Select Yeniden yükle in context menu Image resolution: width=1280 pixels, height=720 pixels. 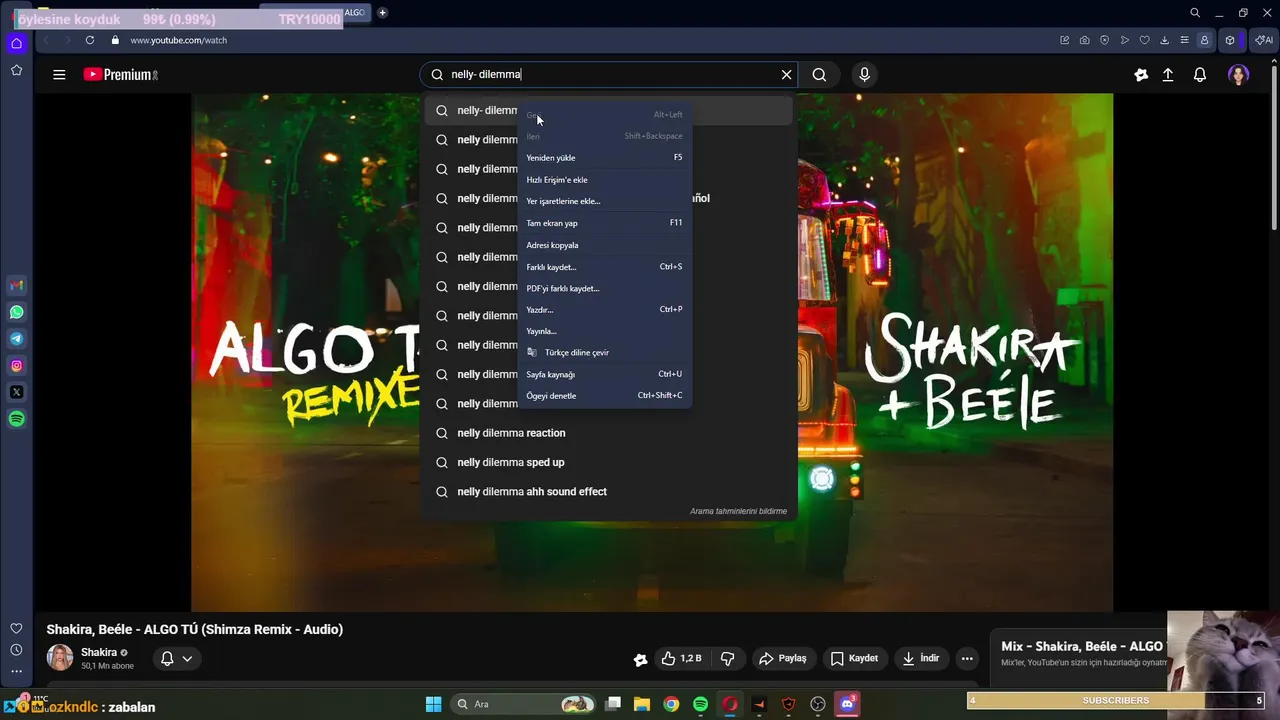604,158
